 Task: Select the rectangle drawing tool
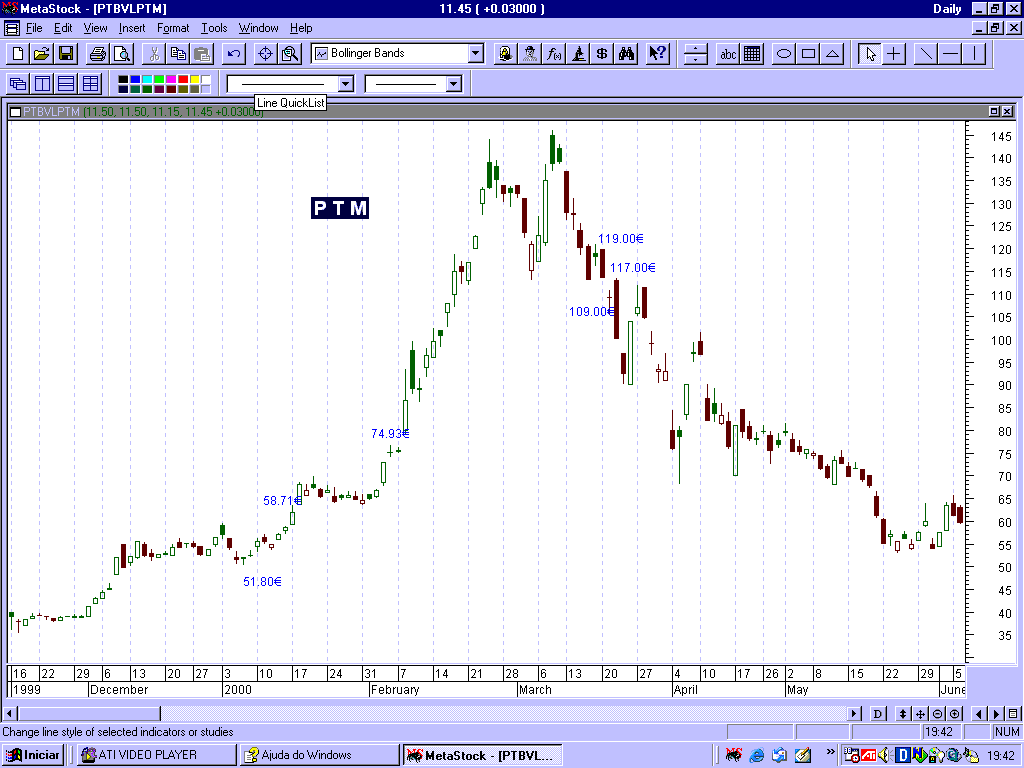click(x=808, y=54)
